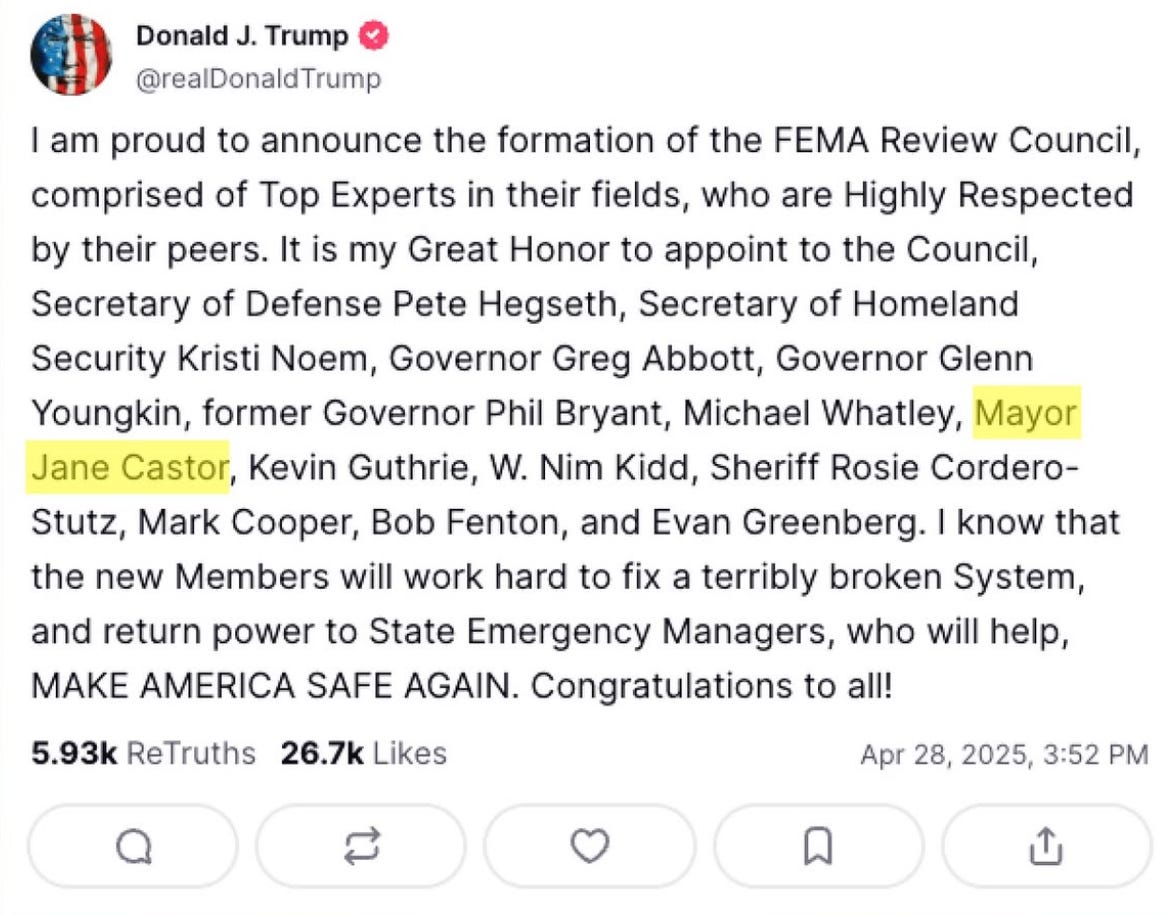1167x916 pixels.
Task: Open the share options from the upload arrow
Action: click(1045, 845)
